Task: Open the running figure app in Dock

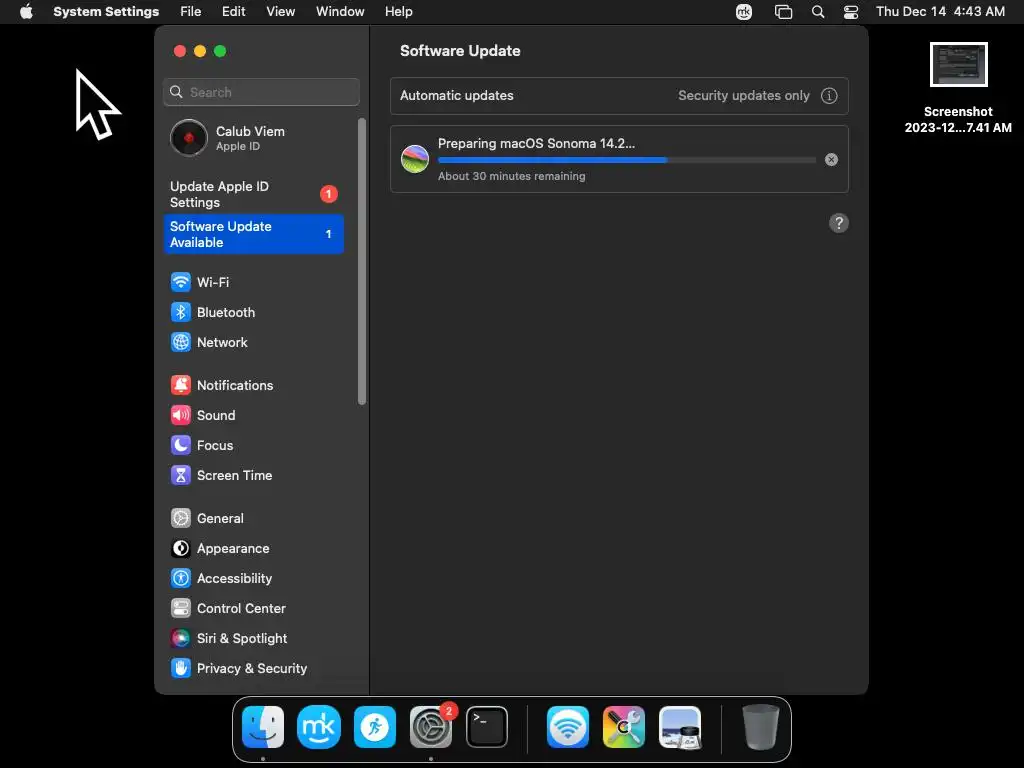Action: (x=375, y=727)
